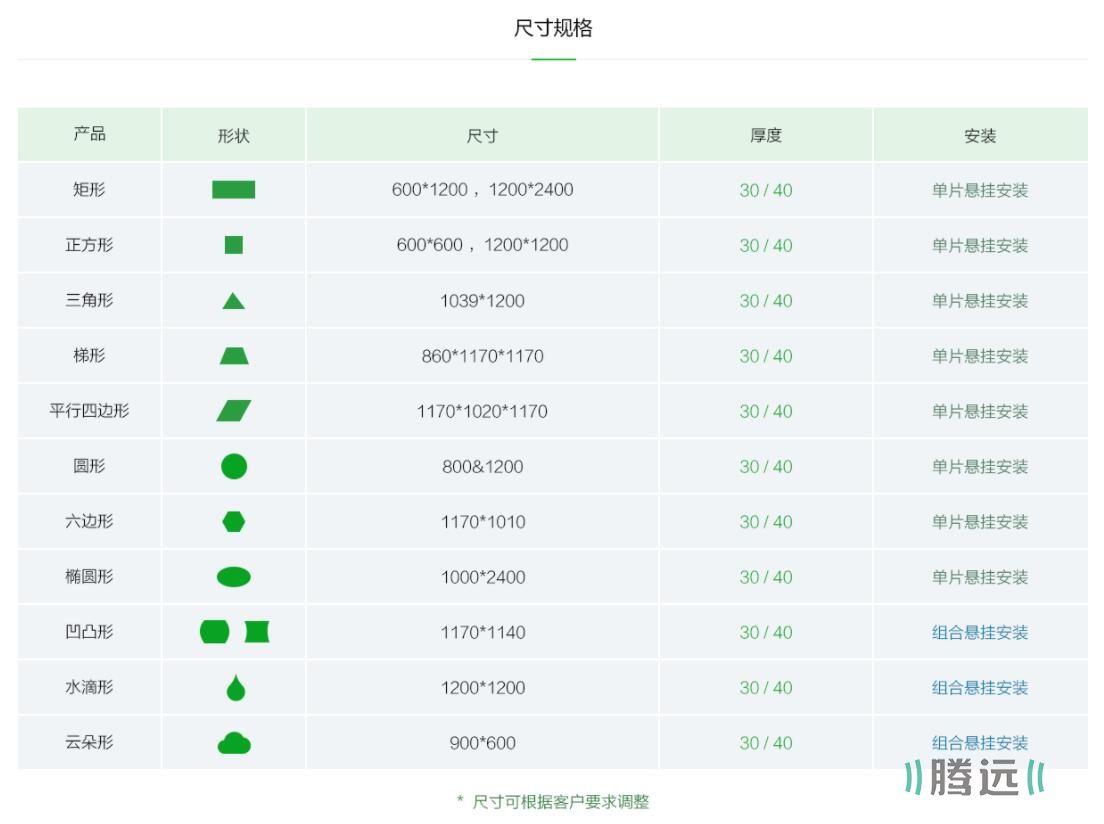Click 单片悬挂安装 in the 矩形 row

(979, 190)
